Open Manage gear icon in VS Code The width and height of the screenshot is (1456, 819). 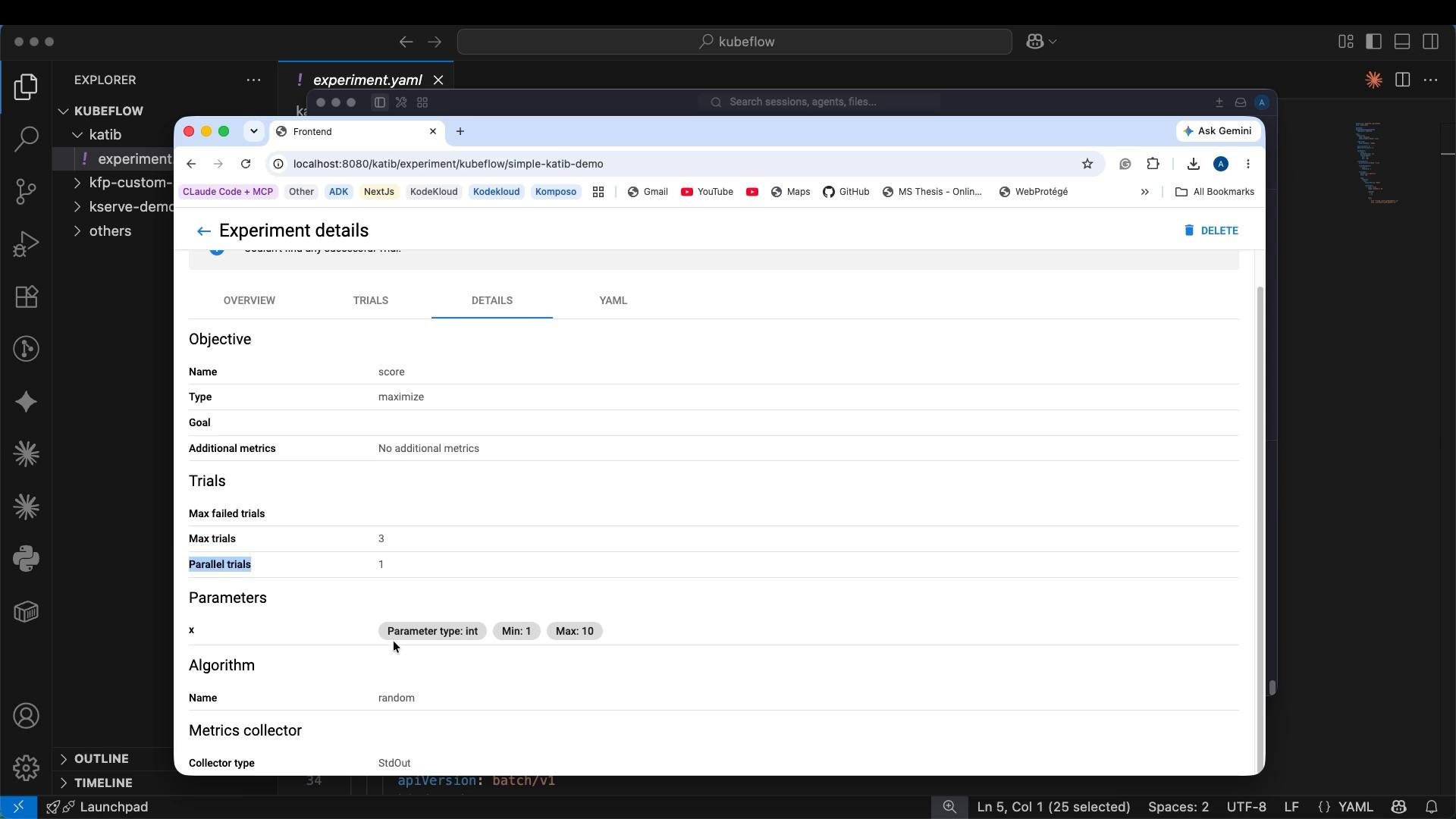coord(27,767)
